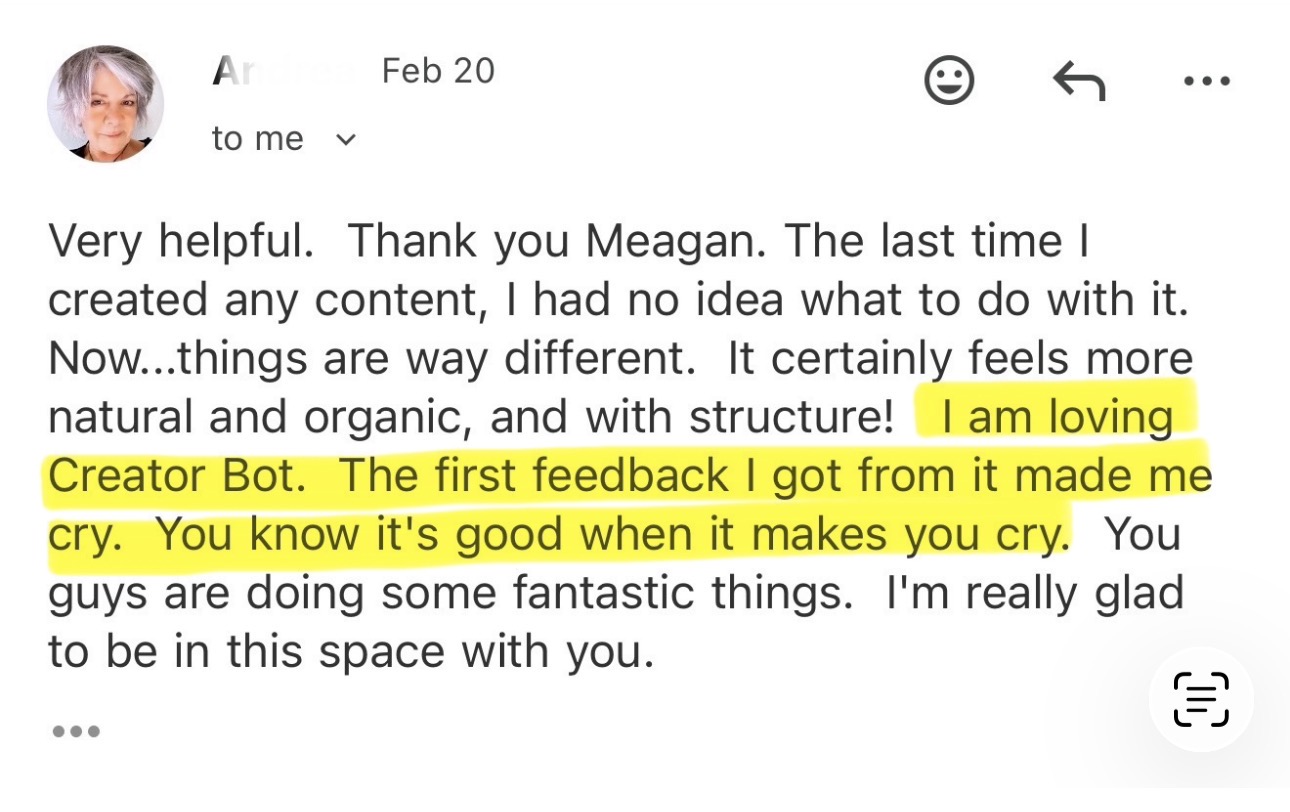Show trimmed content via bottom ellipsis

click(76, 731)
